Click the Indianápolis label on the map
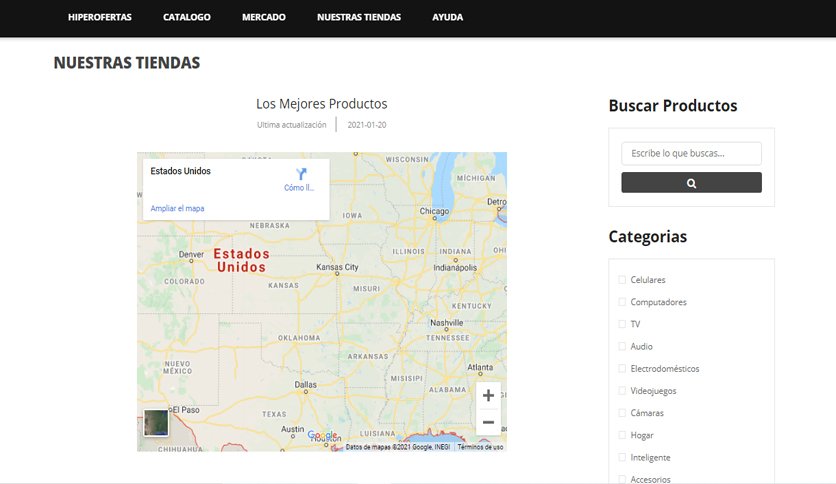Screen dimensions: 836x484 point(455,268)
